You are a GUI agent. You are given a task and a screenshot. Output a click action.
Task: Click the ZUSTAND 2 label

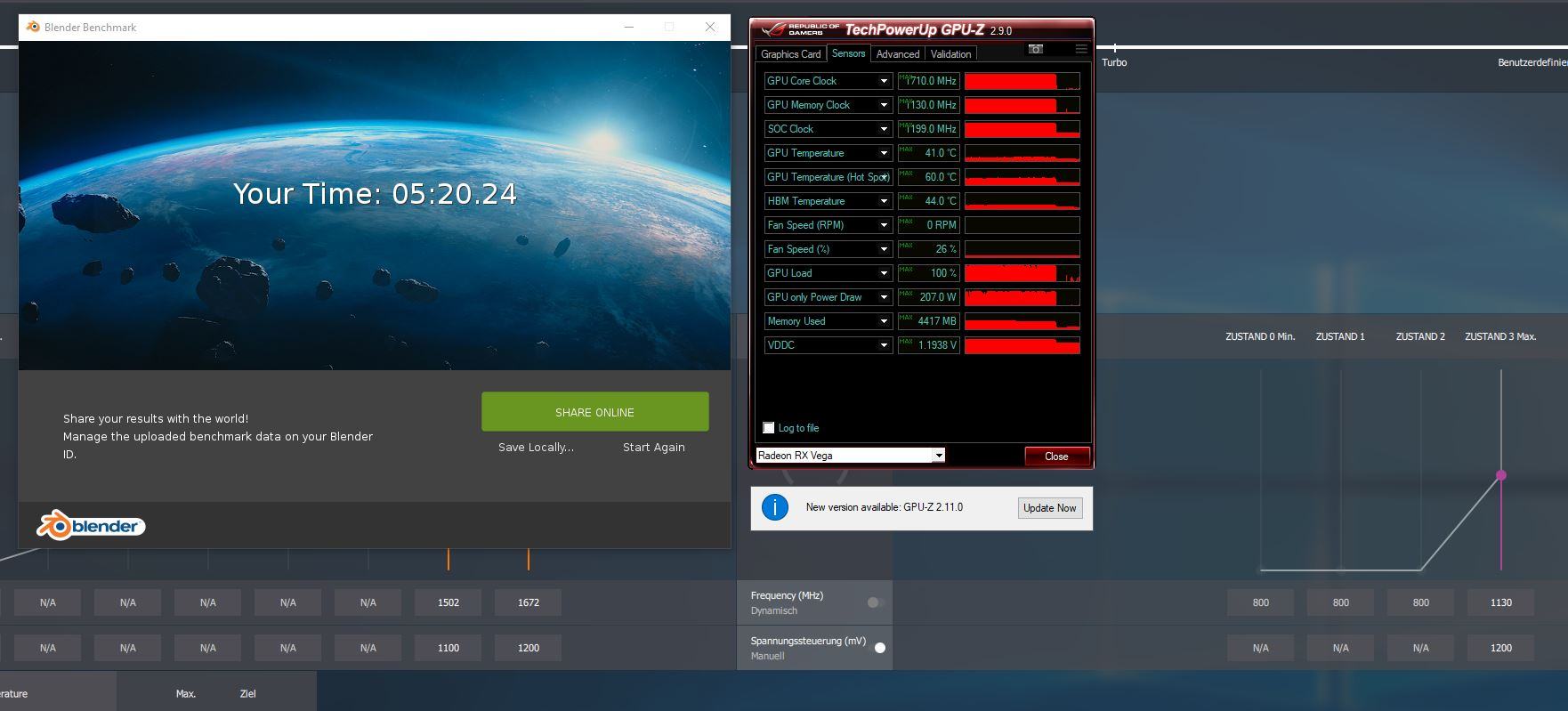(x=1420, y=336)
